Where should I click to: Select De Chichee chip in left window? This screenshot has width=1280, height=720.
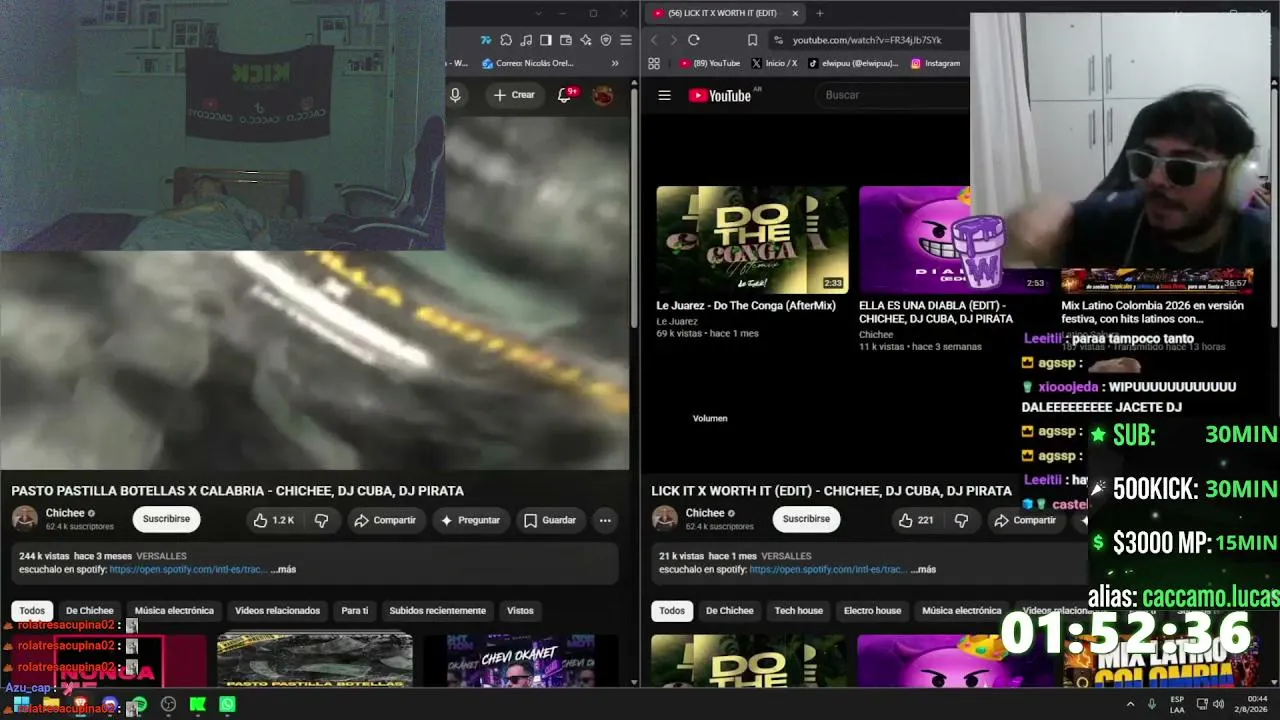click(x=90, y=611)
